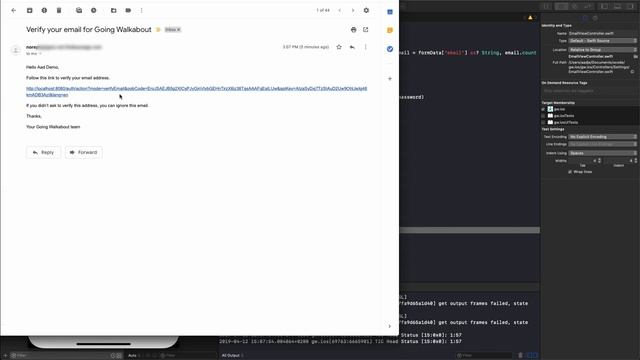640x360 pixels.
Task: Click the plus button at navigator bottom
Action: [5, 356]
